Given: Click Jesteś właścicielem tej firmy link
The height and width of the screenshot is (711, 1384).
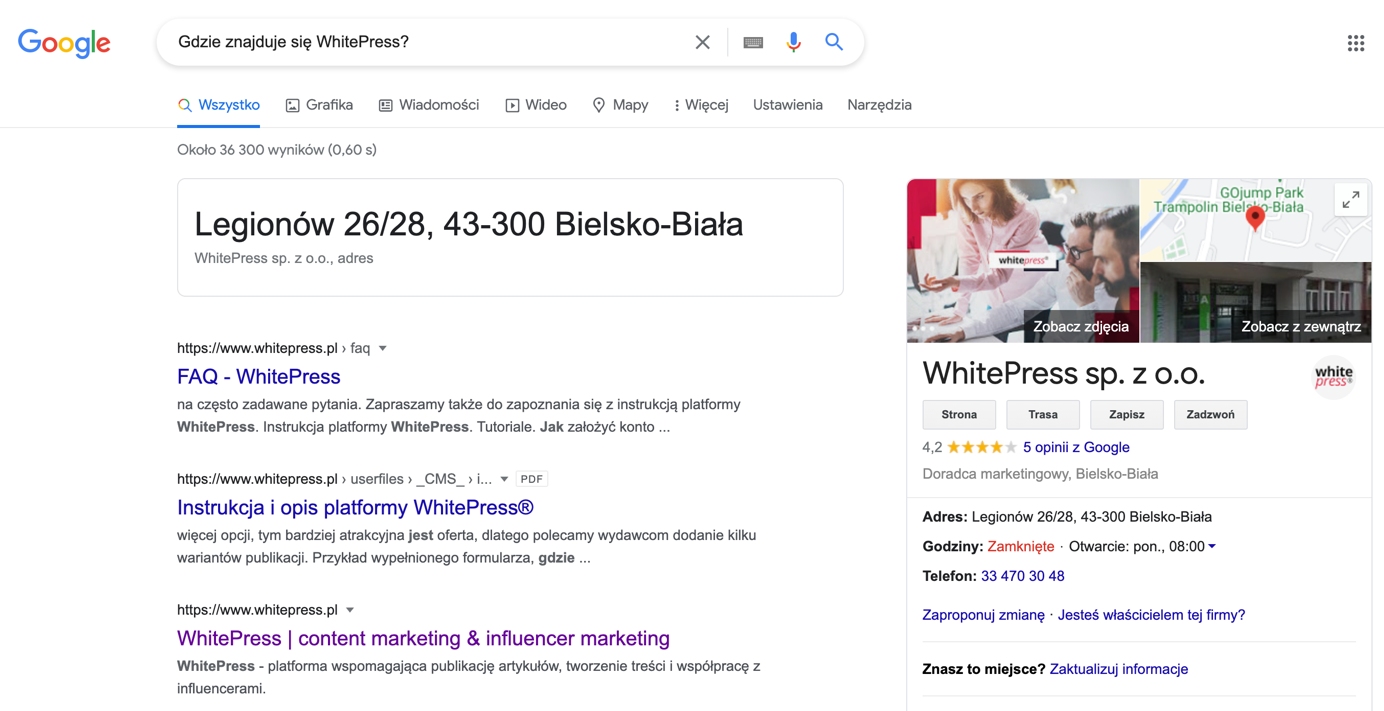Looking at the screenshot, I should 1152,615.
